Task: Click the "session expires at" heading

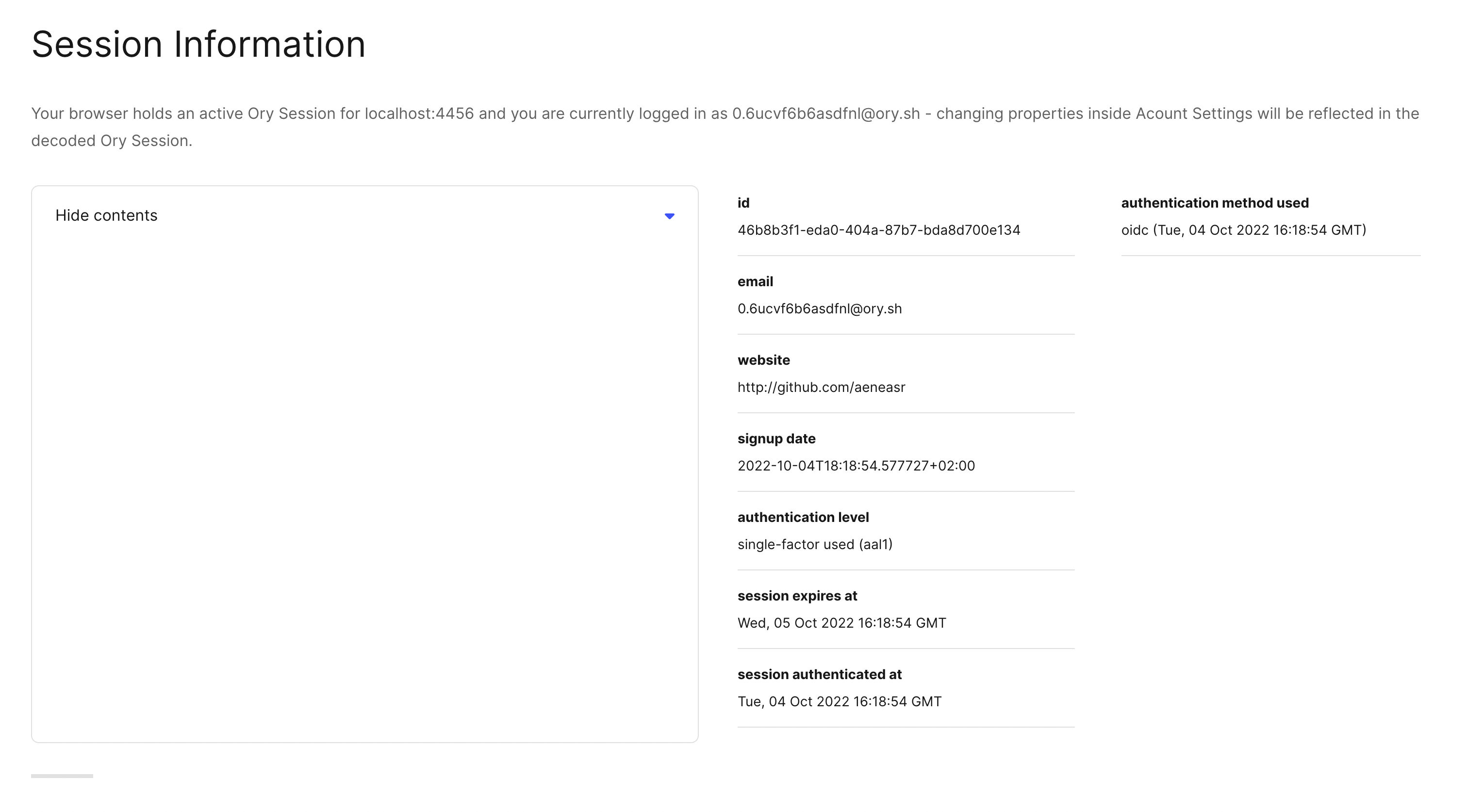Action: [x=797, y=596]
